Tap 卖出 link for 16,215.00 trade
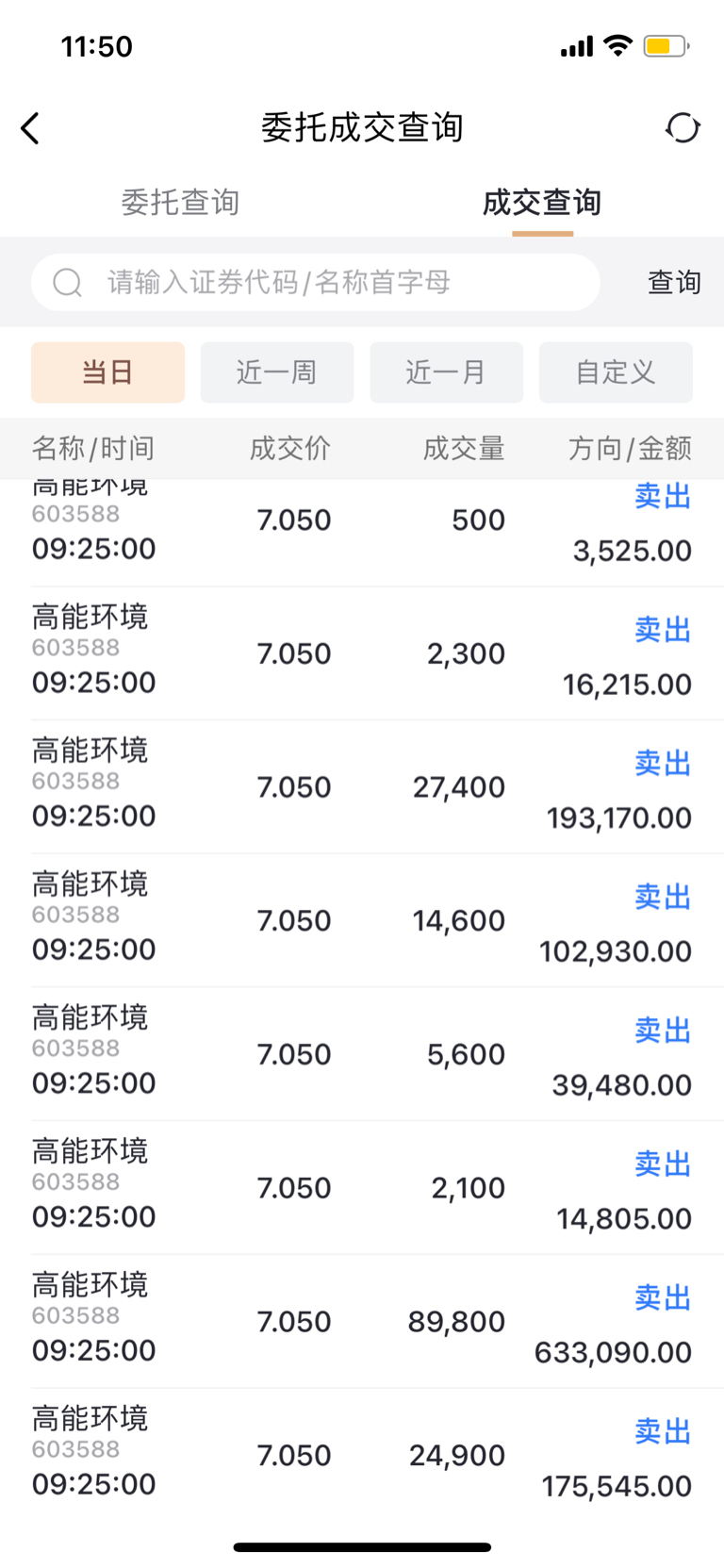Image resolution: width=724 pixels, height=1568 pixels. (x=663, y=630)
